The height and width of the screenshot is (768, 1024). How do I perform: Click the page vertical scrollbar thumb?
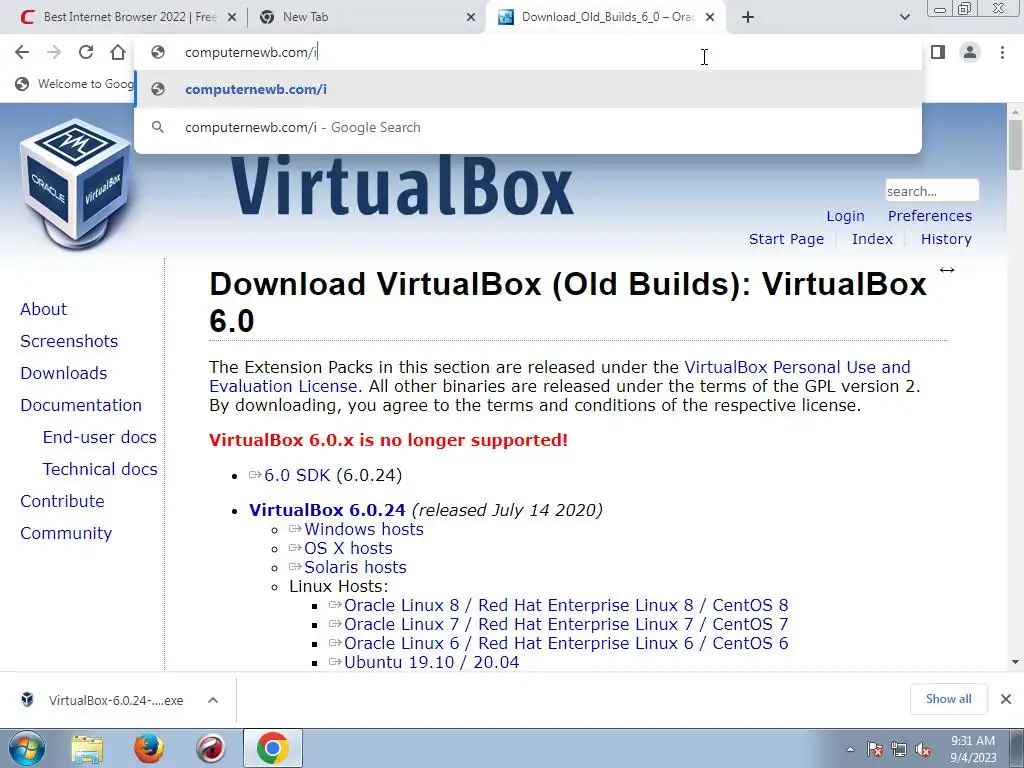point(1015,145)
